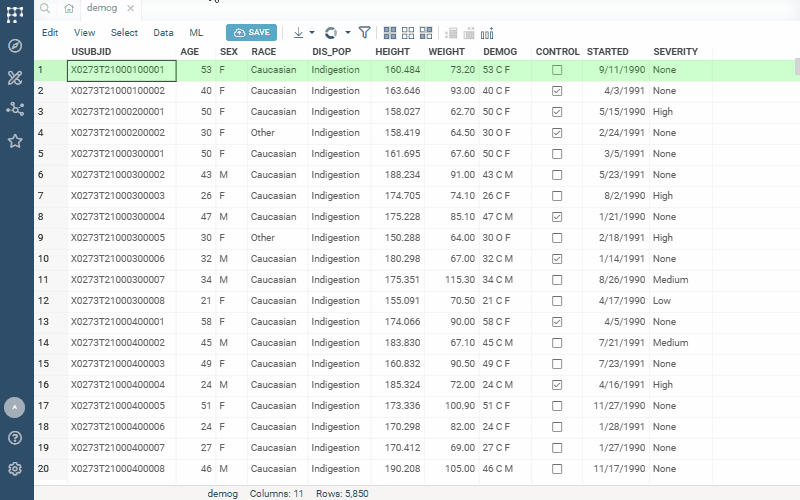The width and height of the screenshot is (800, 500).
Task: Open the Help question mark icon
Action: click(15, 438)
